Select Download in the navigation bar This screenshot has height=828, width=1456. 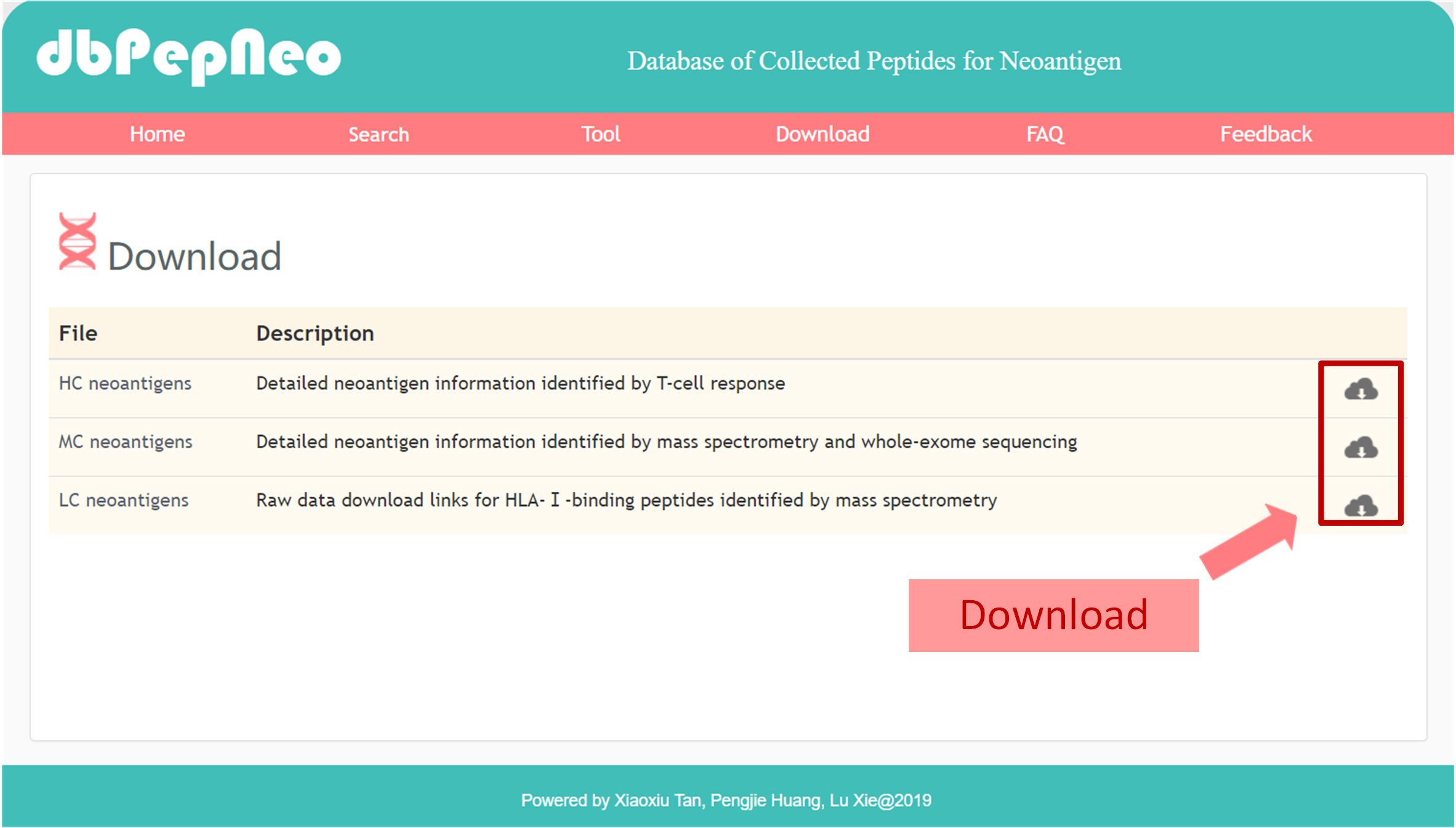(x=823, y=134)
